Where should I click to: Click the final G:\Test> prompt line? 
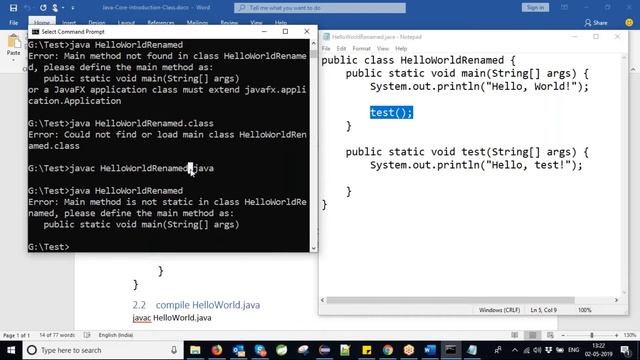point(49,247)
